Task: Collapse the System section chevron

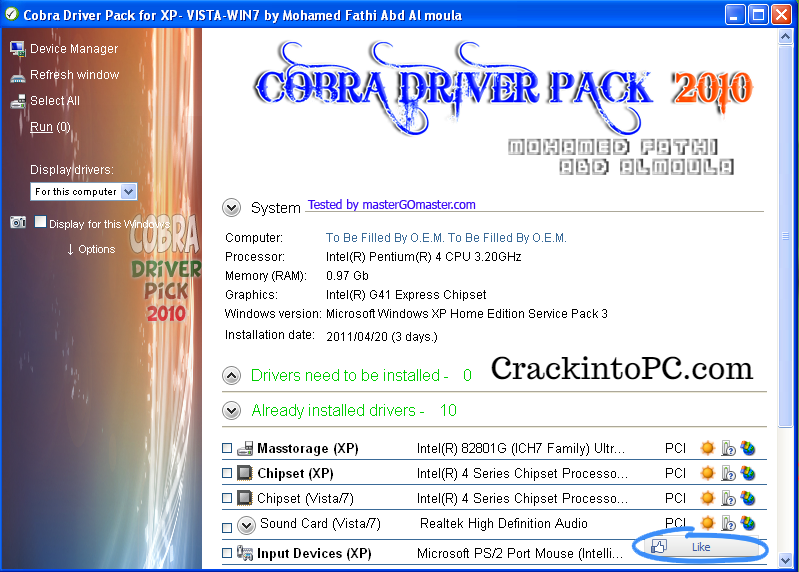Action: pyautogui.click(x=231, y=208)
